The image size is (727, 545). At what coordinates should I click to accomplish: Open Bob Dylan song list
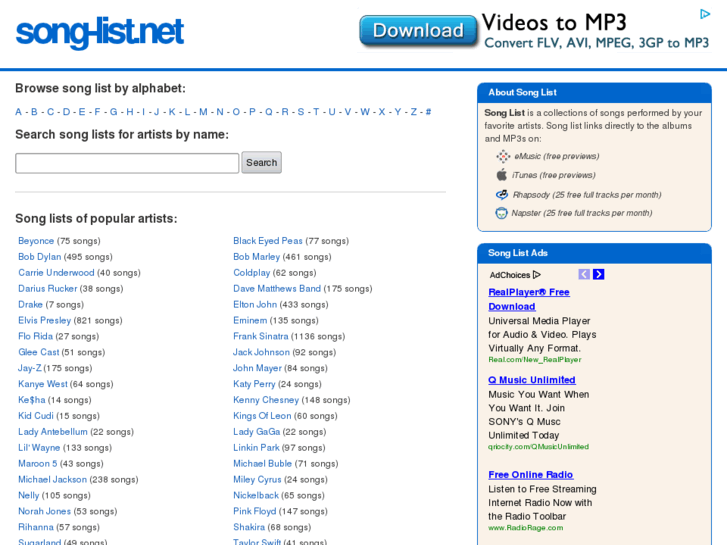click(x=39, y=256)
